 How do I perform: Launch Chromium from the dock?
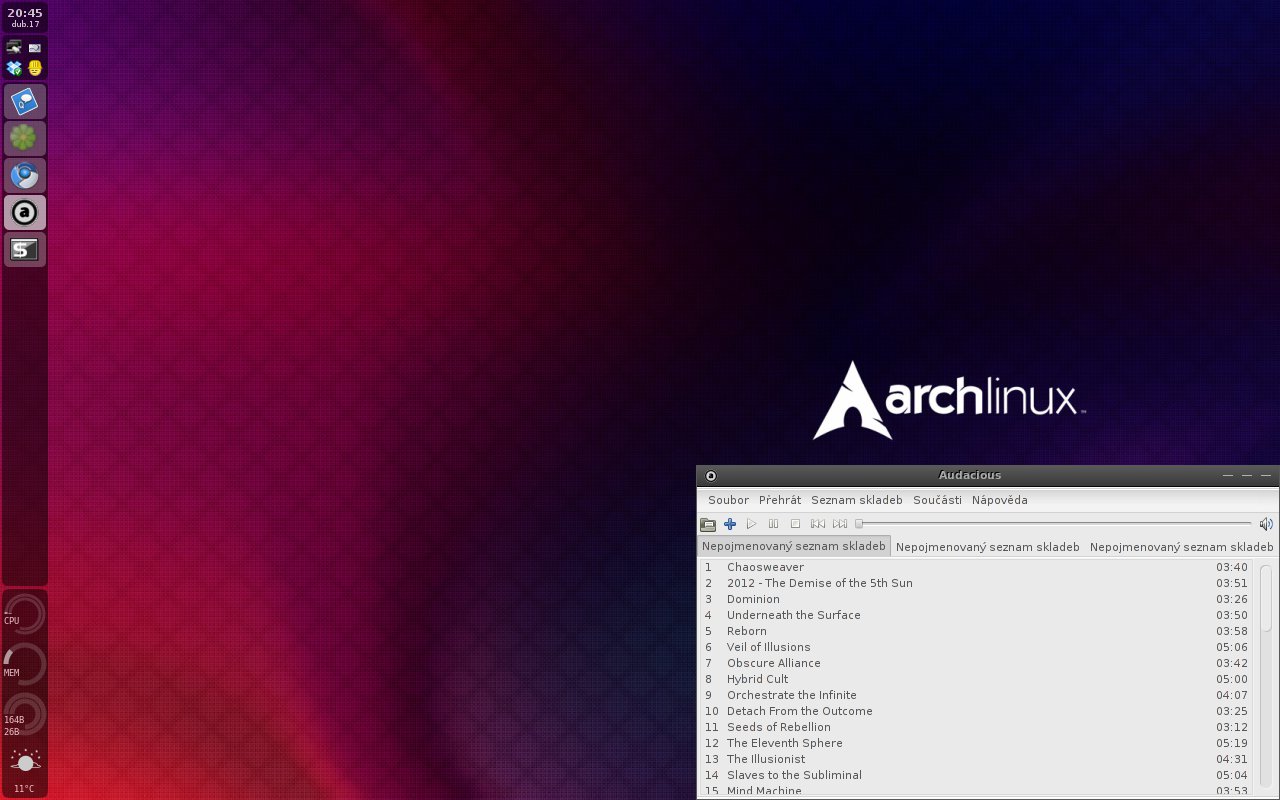25,175
